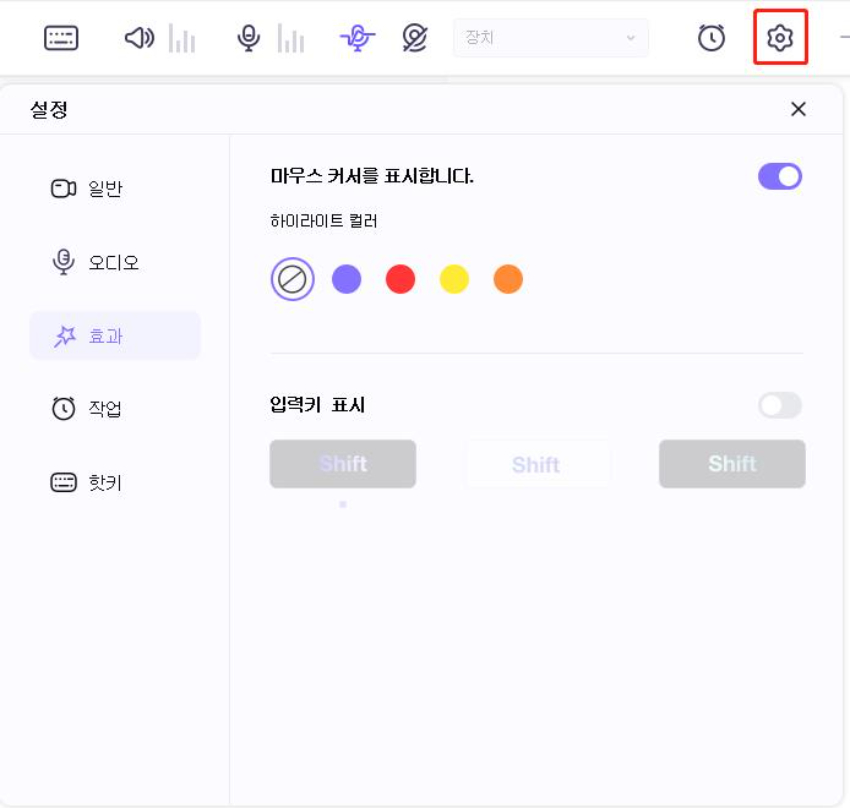Click the webcam disabled icon
The image size is (850, 808).
pyautogui.click(x=415, y=38)
